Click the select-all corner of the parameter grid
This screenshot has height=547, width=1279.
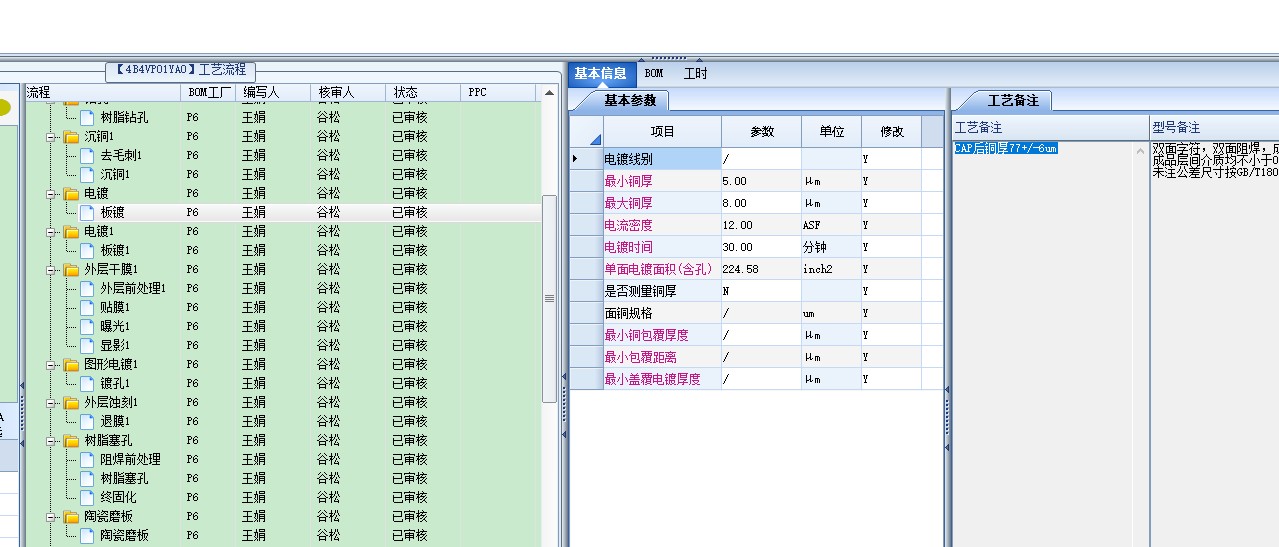coord(586,131)
